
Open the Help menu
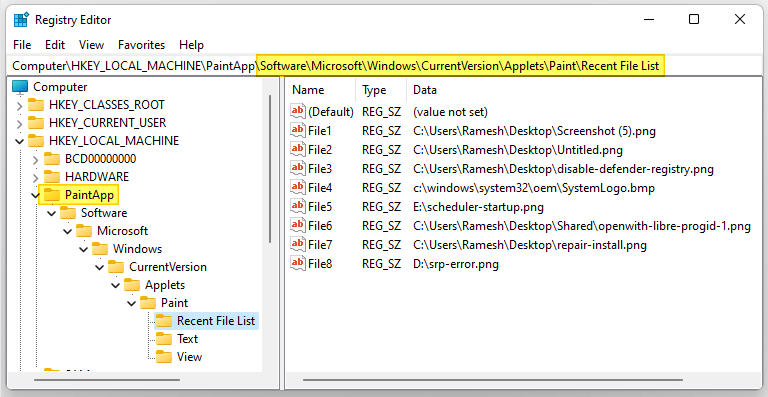click(192, 45)
